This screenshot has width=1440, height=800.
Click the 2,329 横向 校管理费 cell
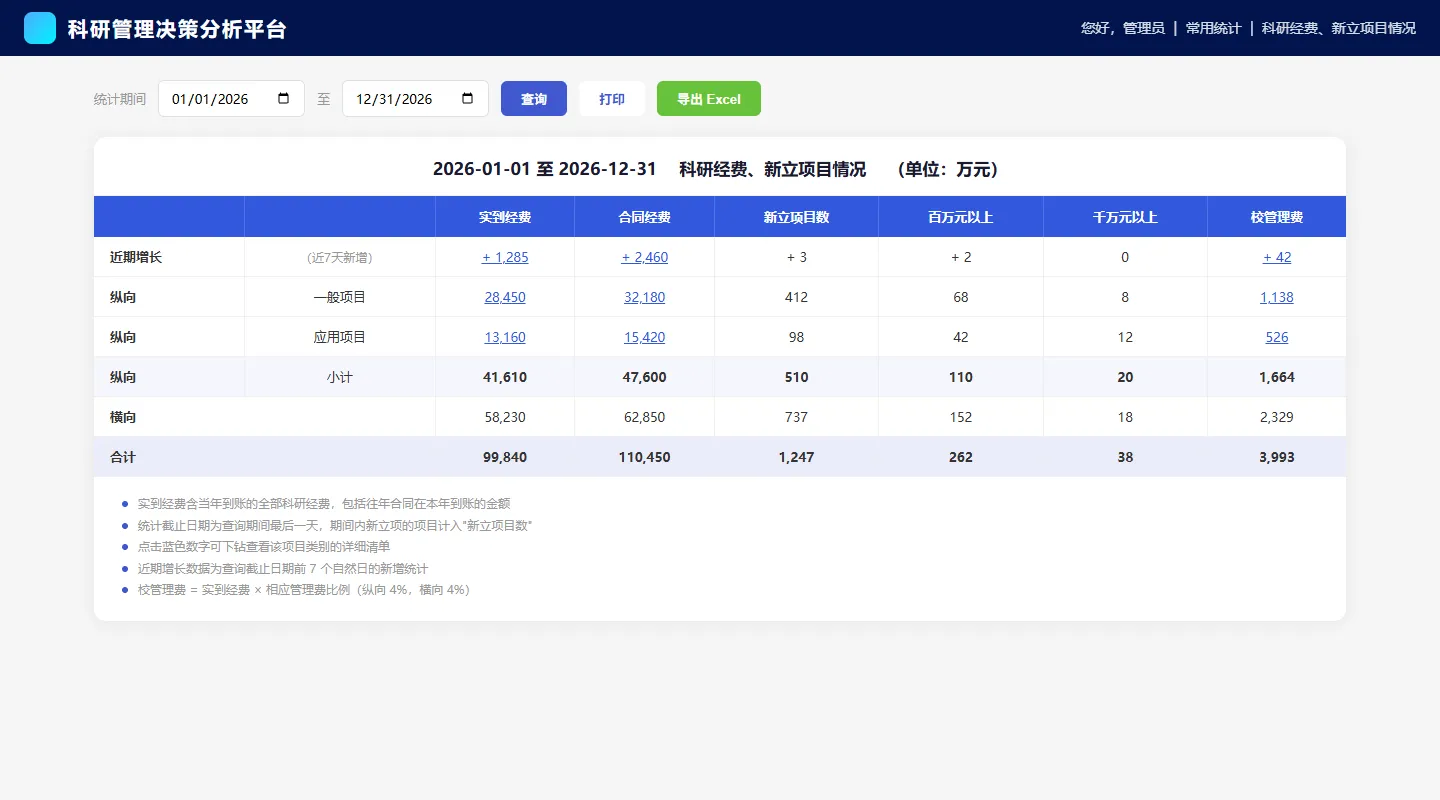[x=1277, y=417]
